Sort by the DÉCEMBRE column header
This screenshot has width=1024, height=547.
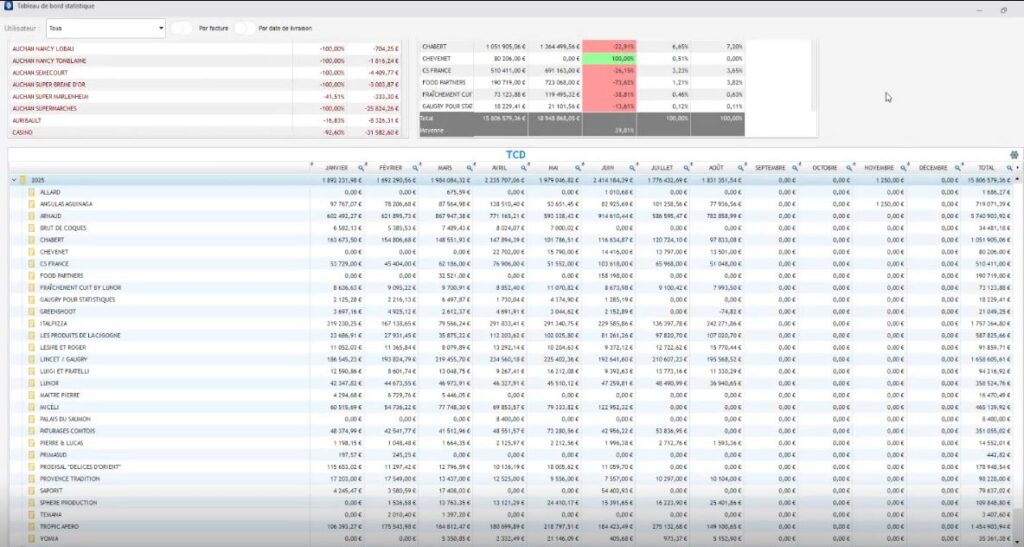(x=933, y=168)
